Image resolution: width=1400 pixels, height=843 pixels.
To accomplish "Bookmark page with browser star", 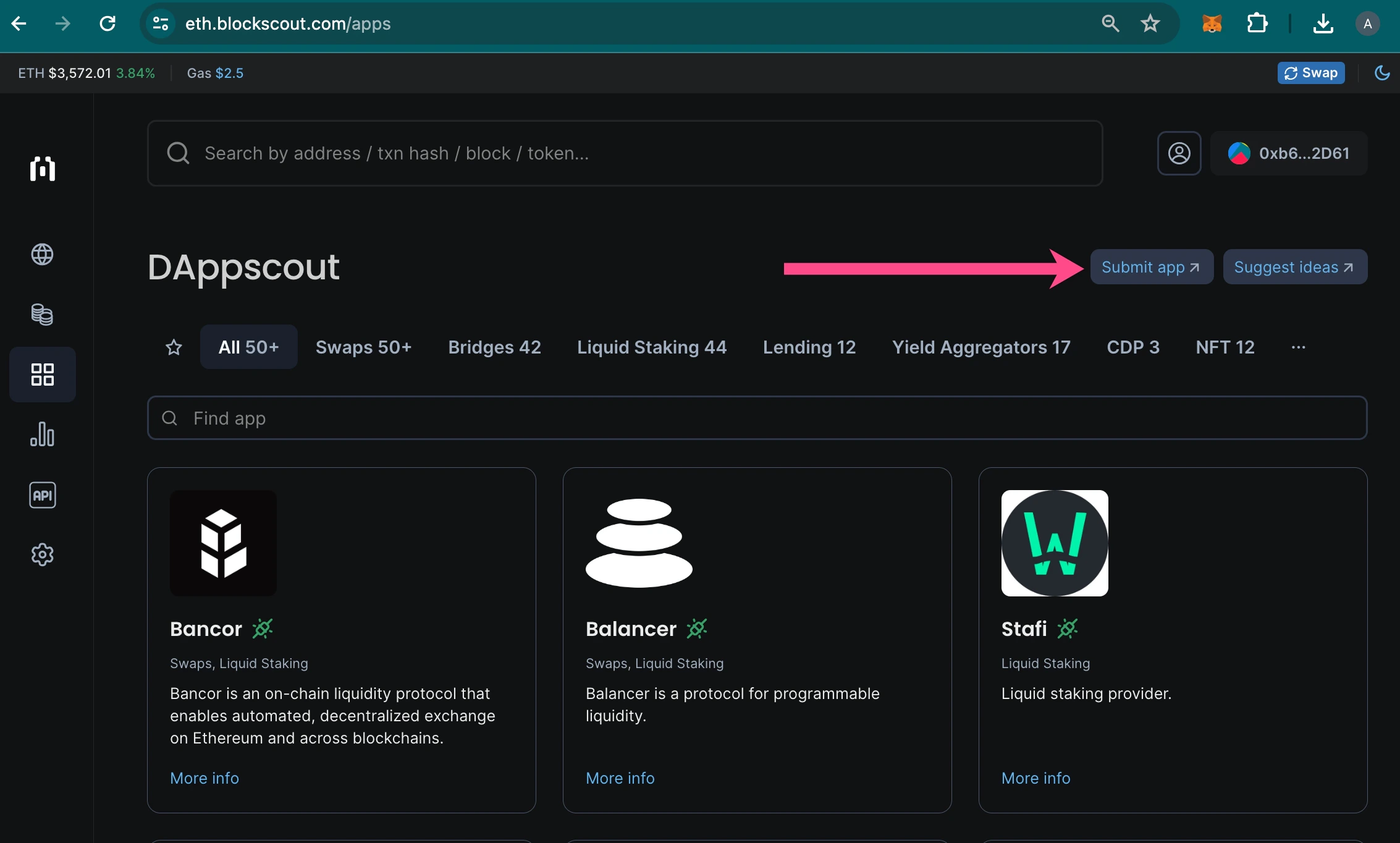I will 1150,24.
